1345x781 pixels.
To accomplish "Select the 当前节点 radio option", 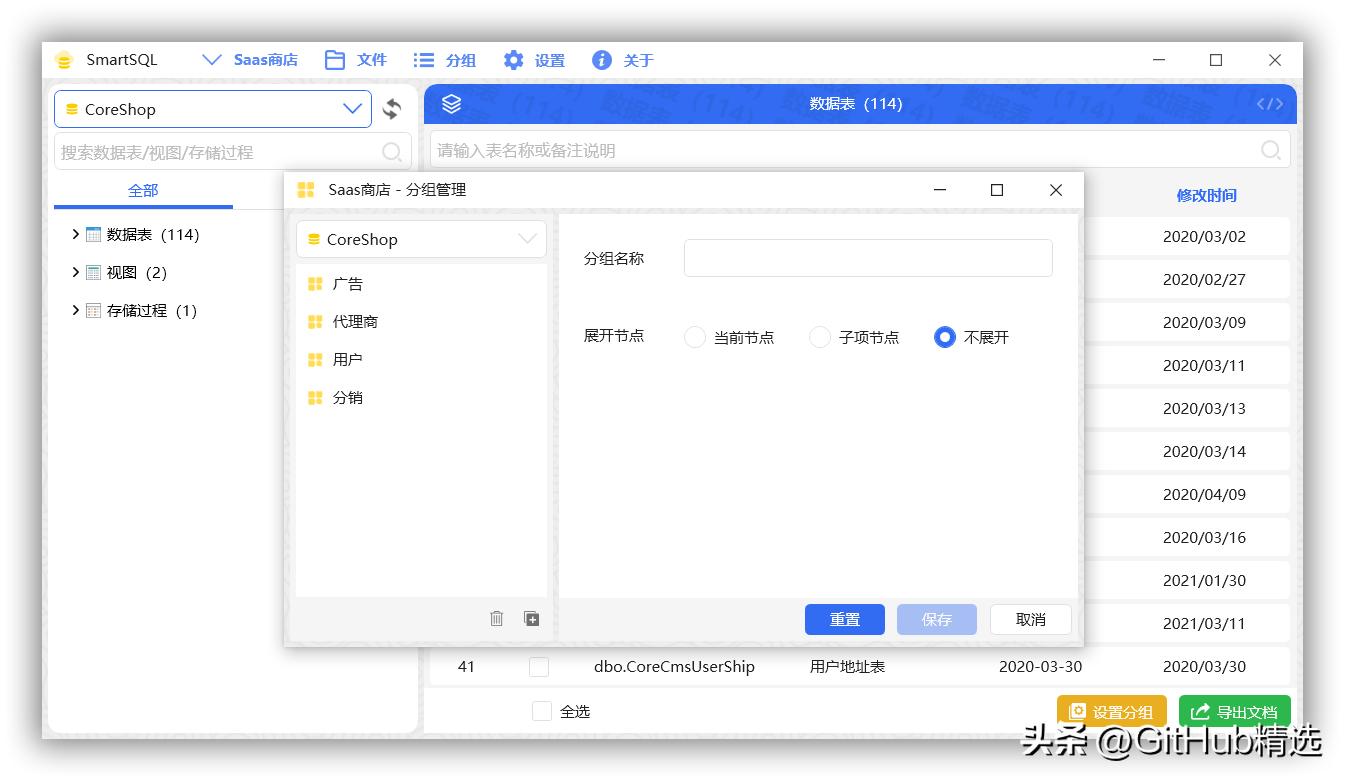I will tap(695, 337).
